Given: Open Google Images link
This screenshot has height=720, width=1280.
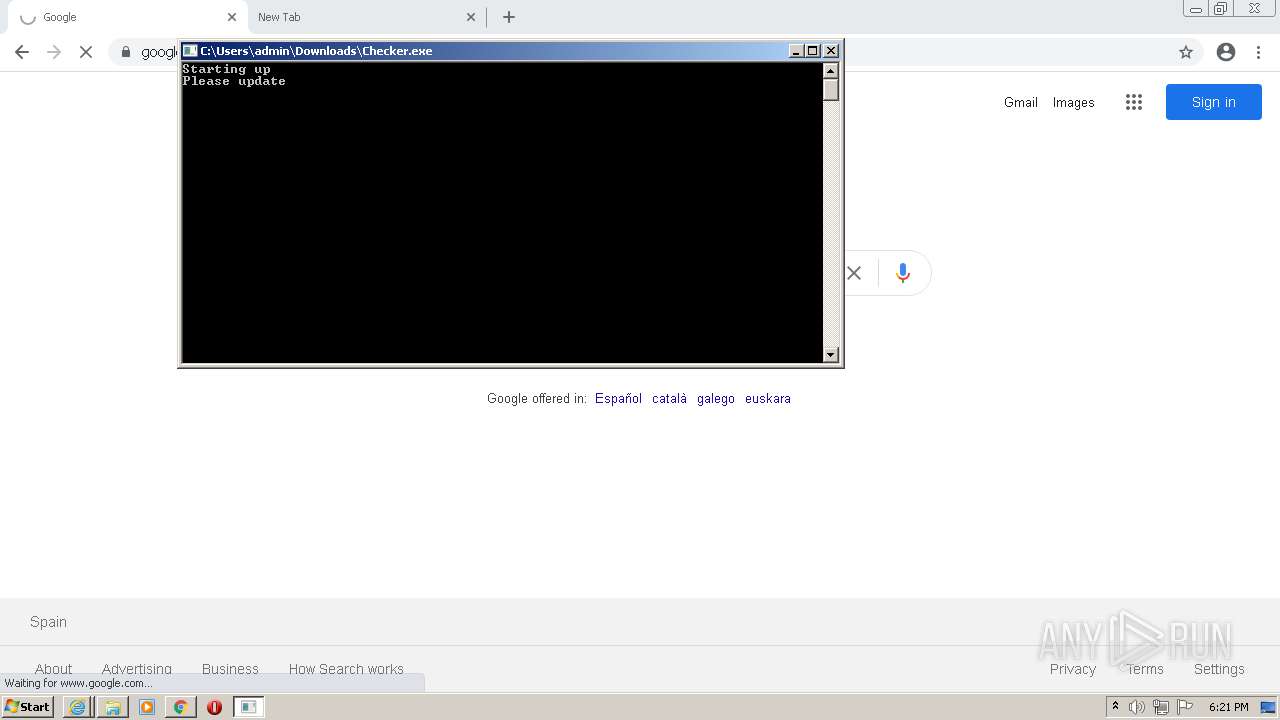Looking at the screenshot, I should click(1073, 102).
